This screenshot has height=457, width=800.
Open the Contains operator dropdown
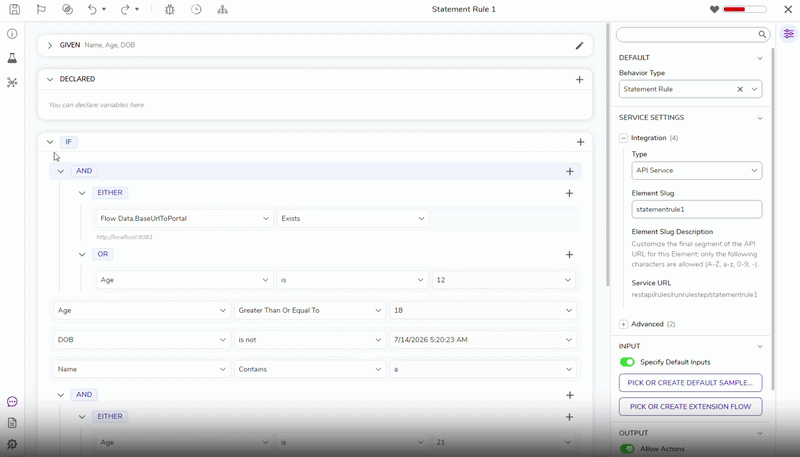[310, 369]
